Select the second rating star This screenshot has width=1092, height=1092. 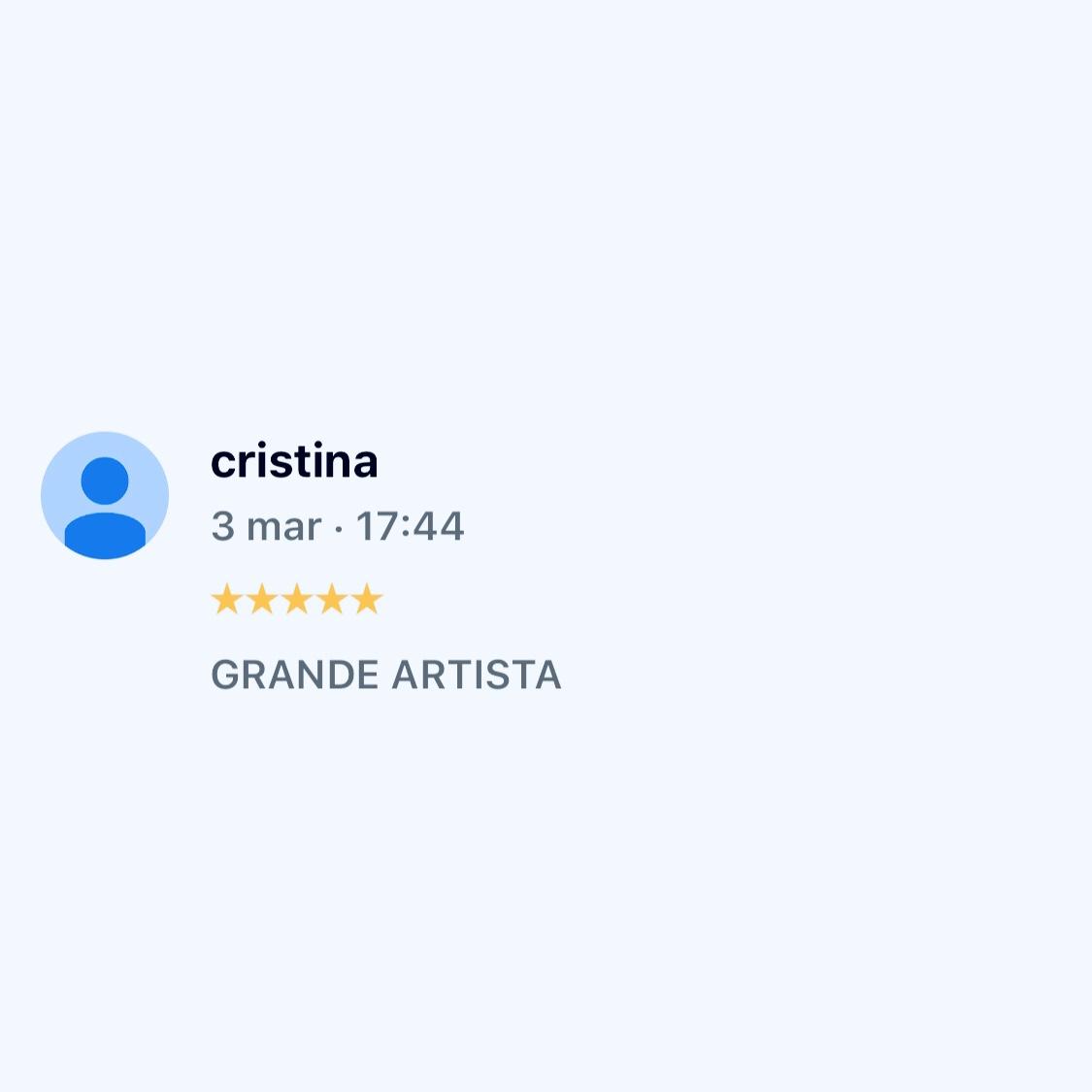click(262, 599)
